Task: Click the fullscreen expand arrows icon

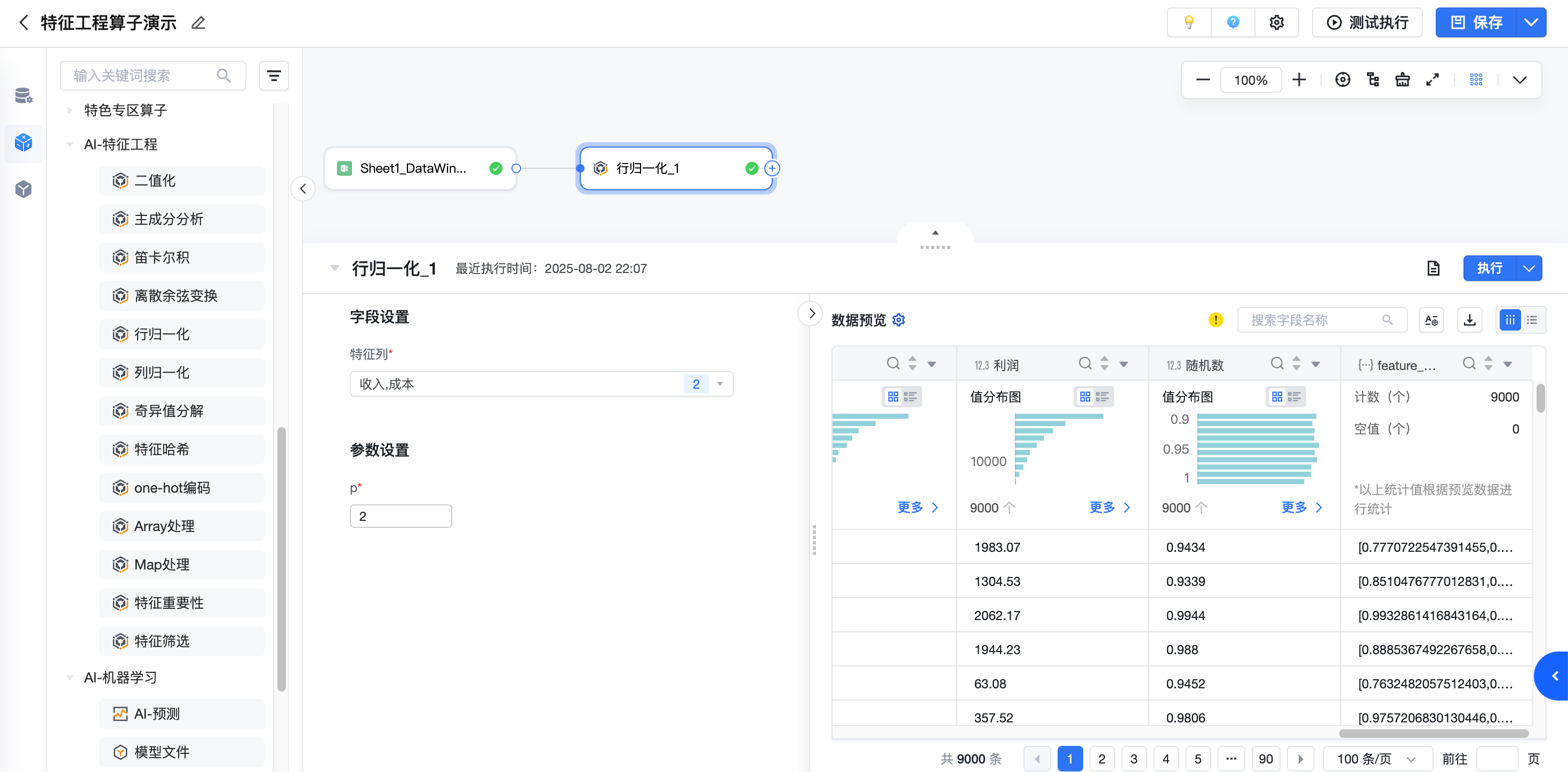Action: [1432, 79]
